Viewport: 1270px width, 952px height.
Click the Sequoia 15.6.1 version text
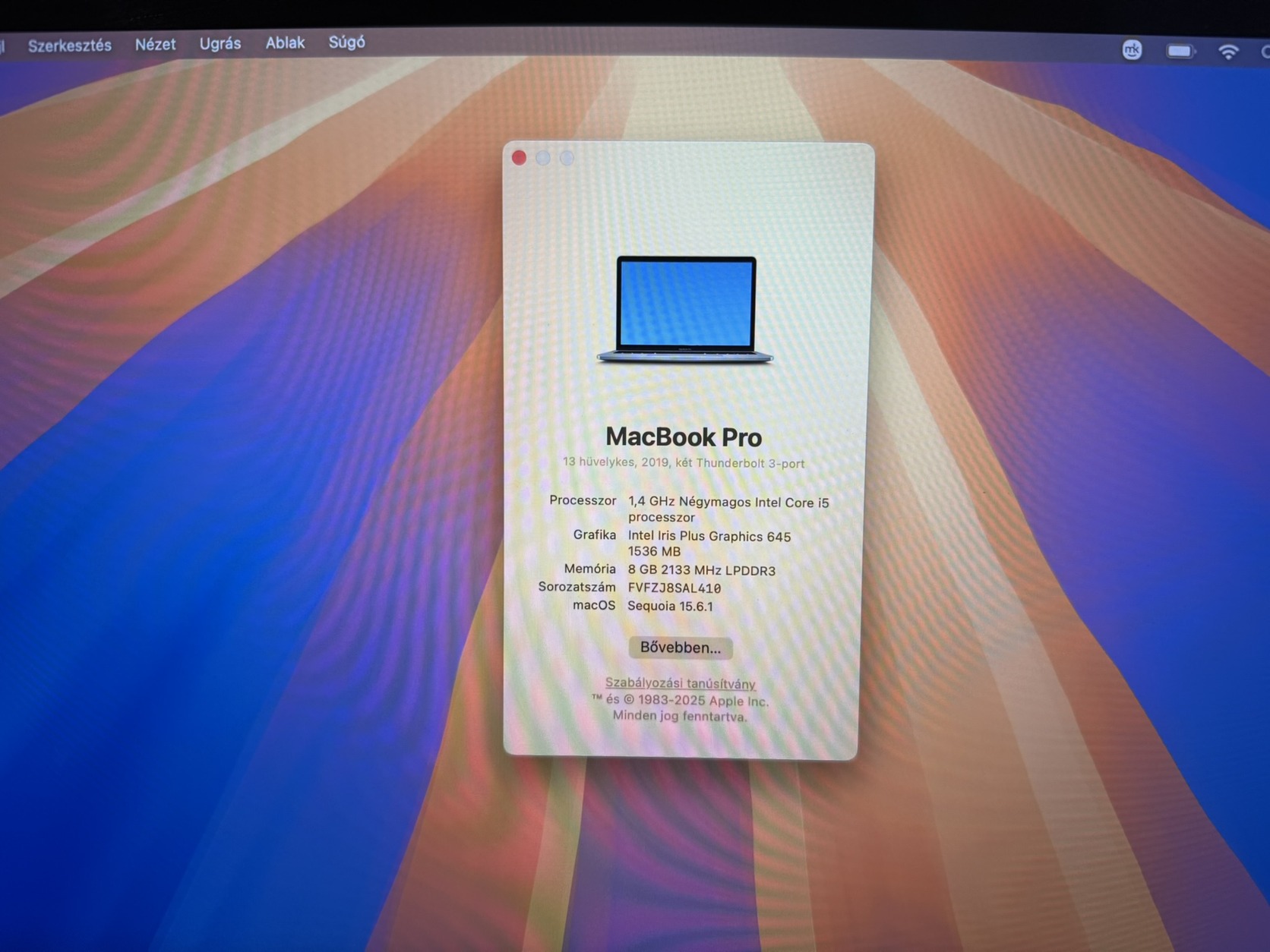(x=670, y=606)
